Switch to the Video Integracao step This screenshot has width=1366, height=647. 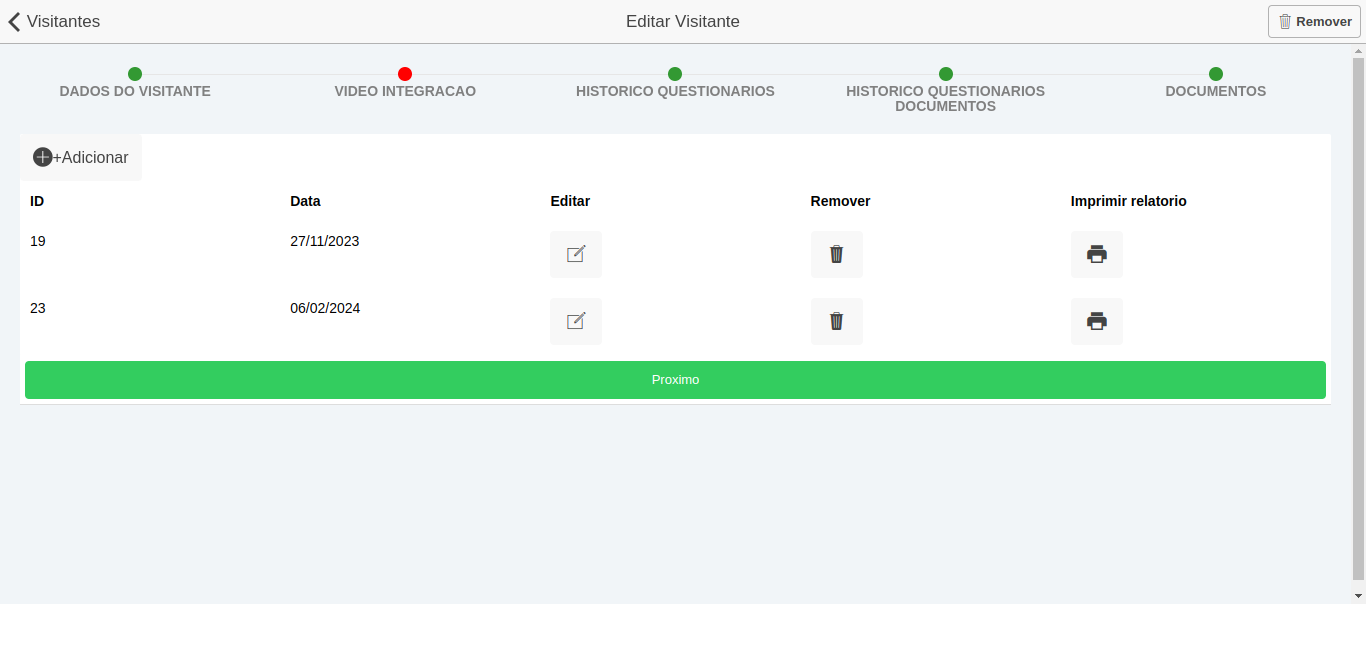coord(405,91)
